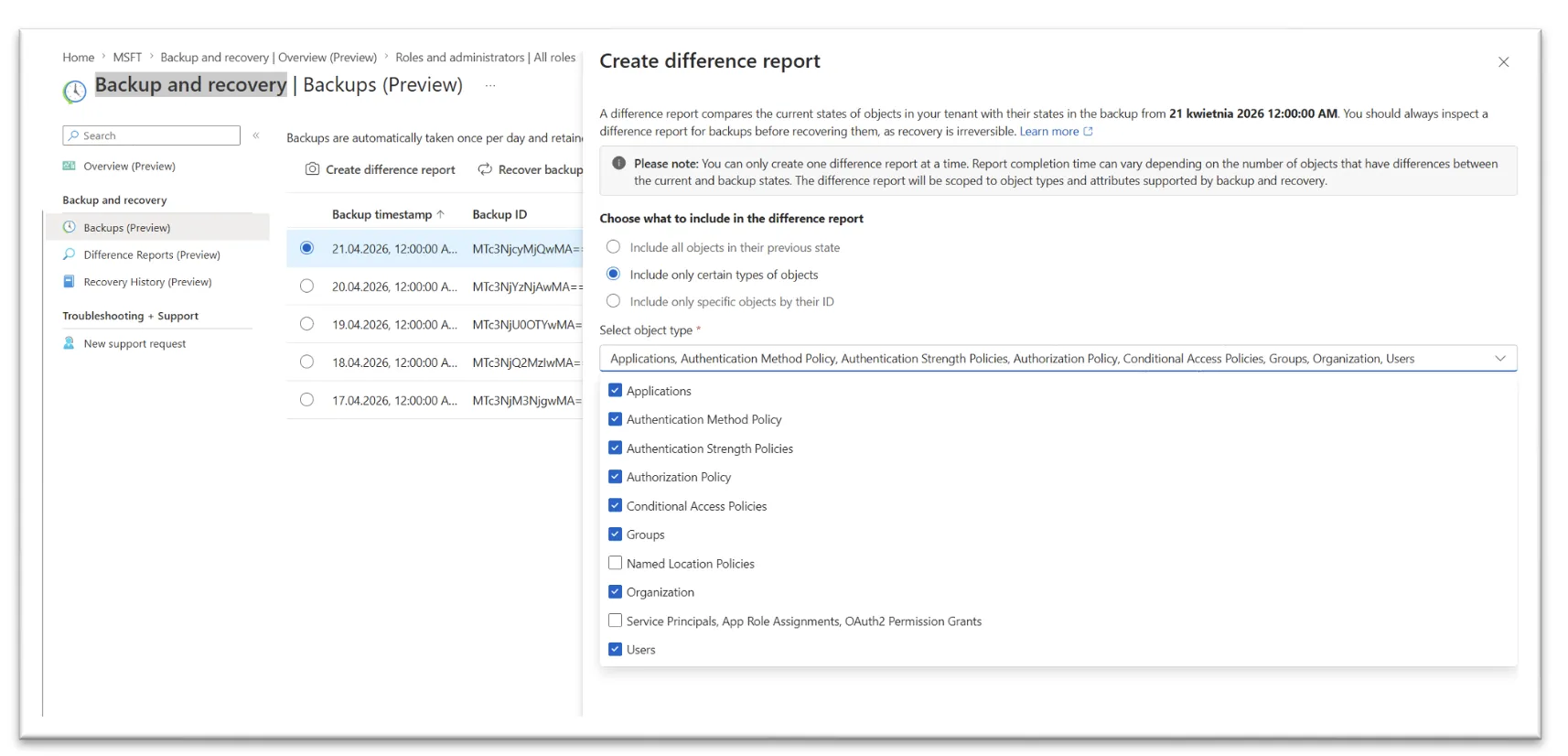This screenshot has width=1568, height=756.
Task: Check the Named Location Policies checkbox
Action: [x=616, y=563]
